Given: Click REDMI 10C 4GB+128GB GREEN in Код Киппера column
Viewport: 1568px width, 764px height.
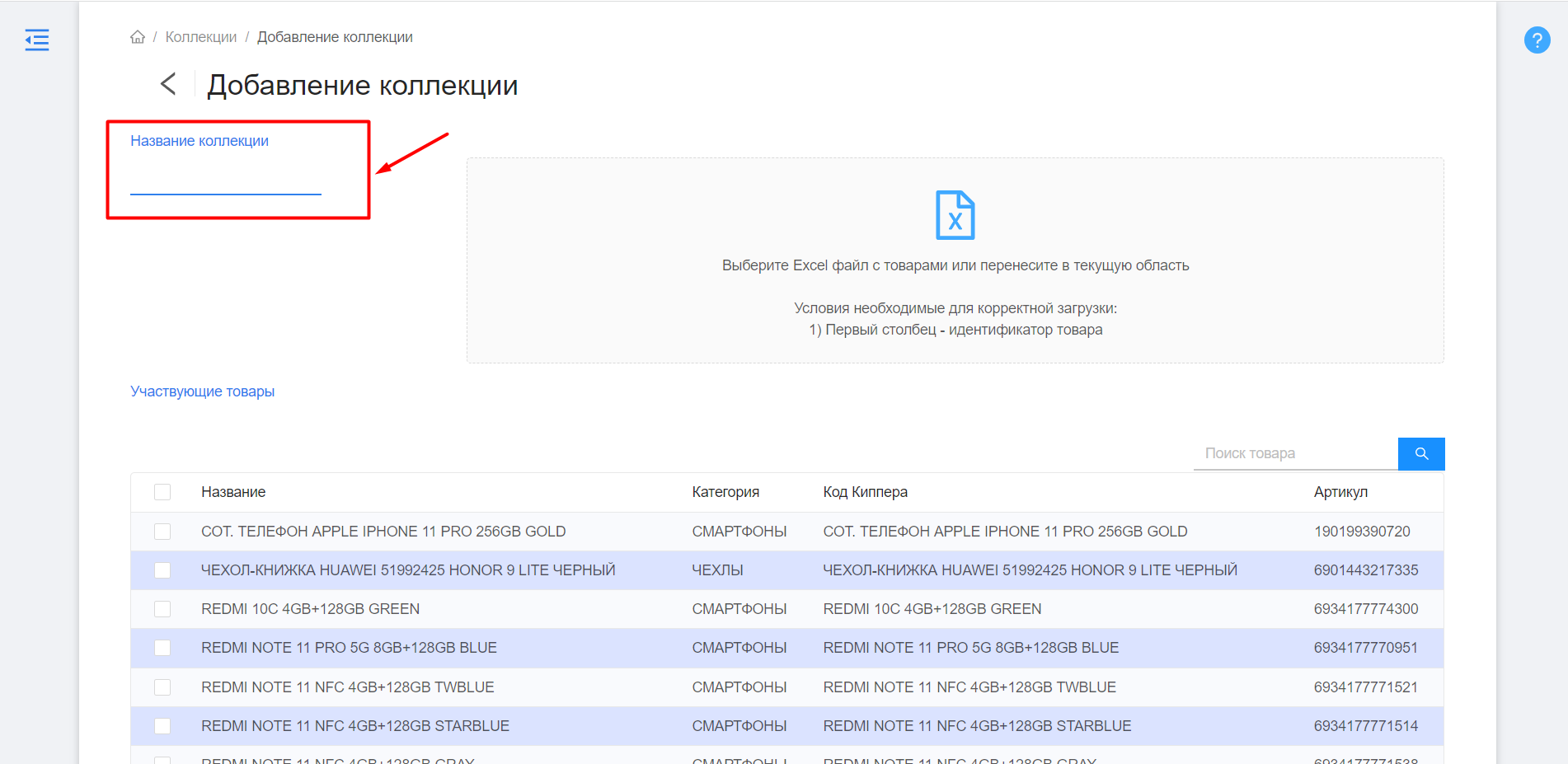Looking at the screenshot, I should pos(932,609).
